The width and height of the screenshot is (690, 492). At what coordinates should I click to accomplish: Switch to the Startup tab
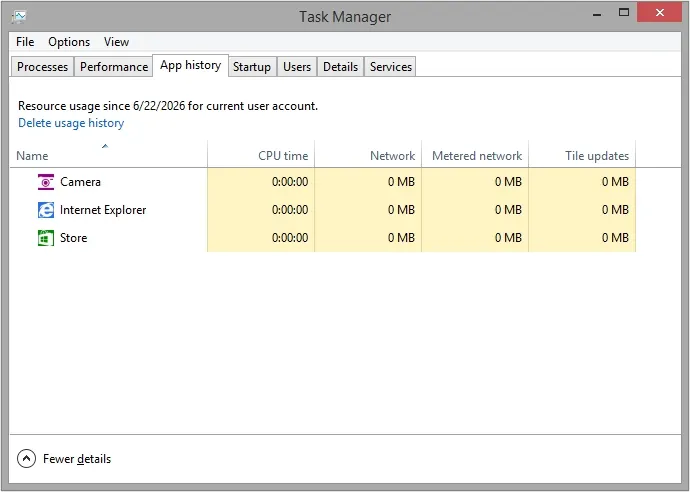pyautogui.click(x=252, y=67)
